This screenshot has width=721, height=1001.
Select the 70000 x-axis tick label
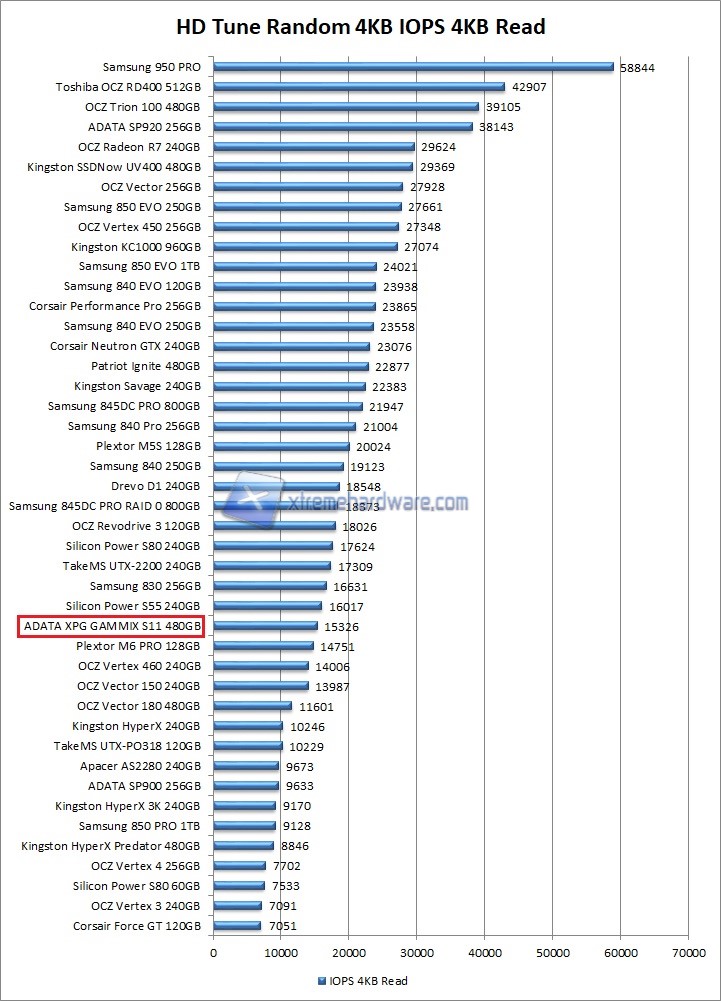pos(688,954)
